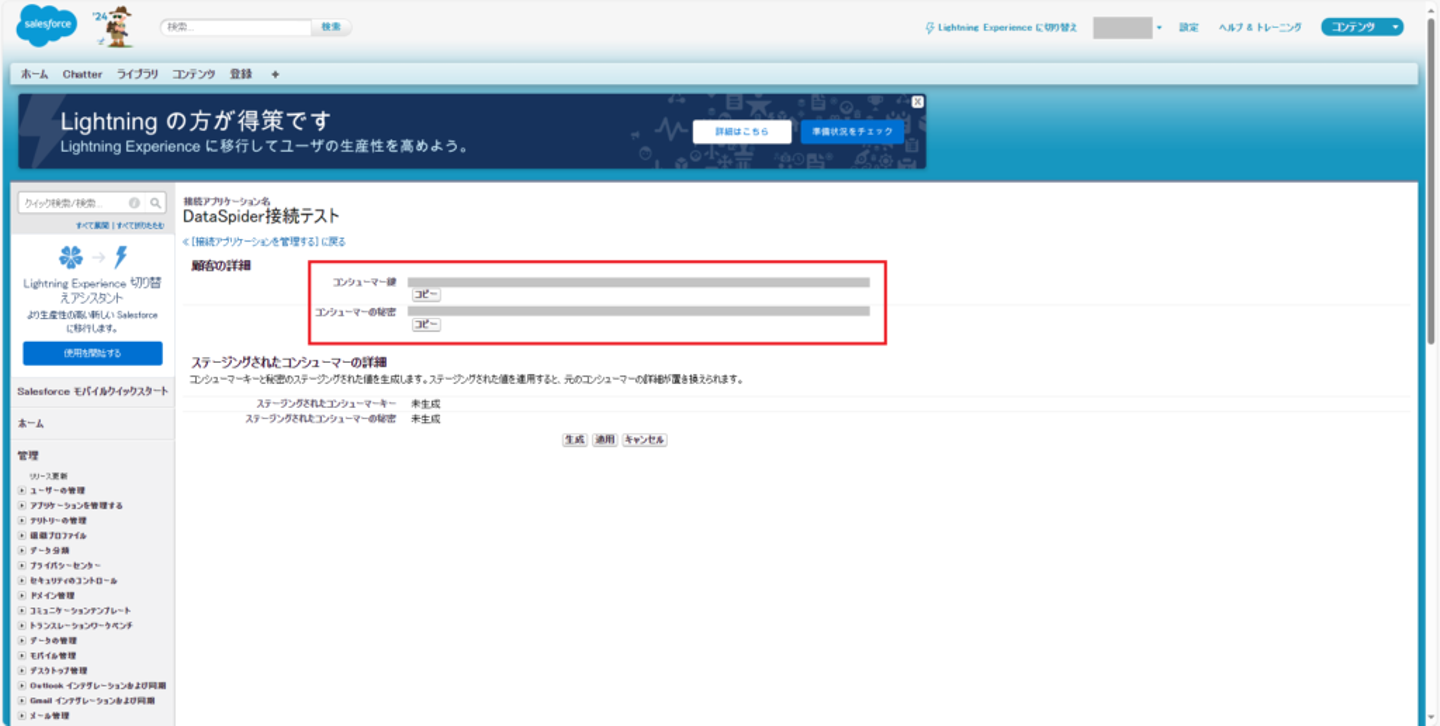Click 未生成 beside ステージングされたコンシューマーキー

pos(425,404)
